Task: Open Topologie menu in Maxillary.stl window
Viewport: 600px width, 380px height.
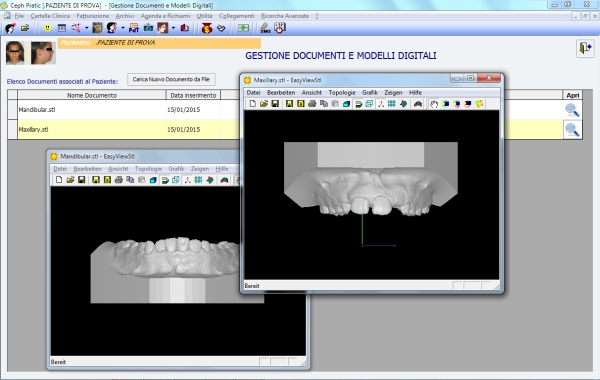Action: coord(342,93)
